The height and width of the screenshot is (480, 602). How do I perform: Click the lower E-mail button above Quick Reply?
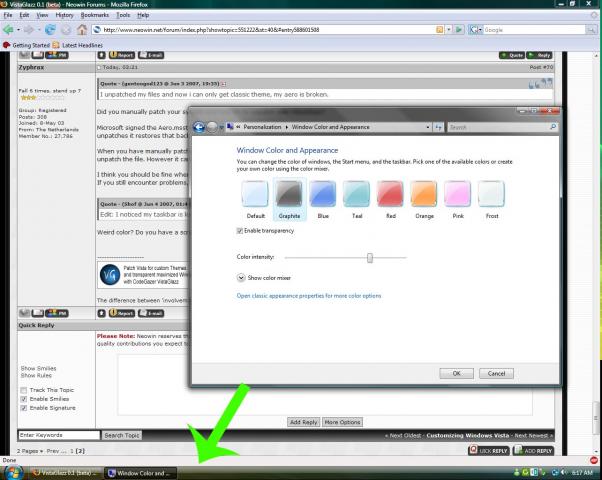tap(151, 313)
